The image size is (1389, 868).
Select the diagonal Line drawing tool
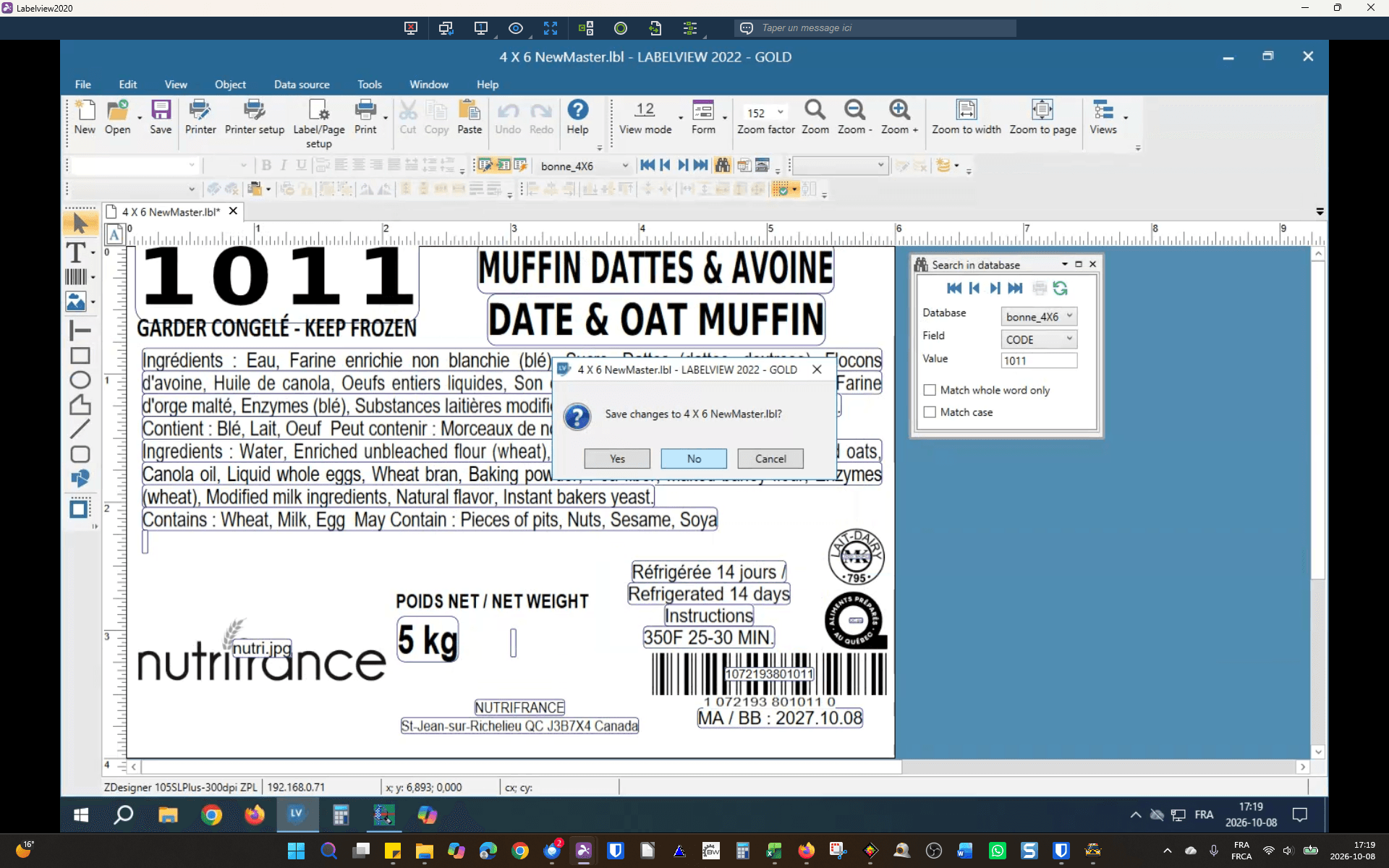[x=80, y=429]
